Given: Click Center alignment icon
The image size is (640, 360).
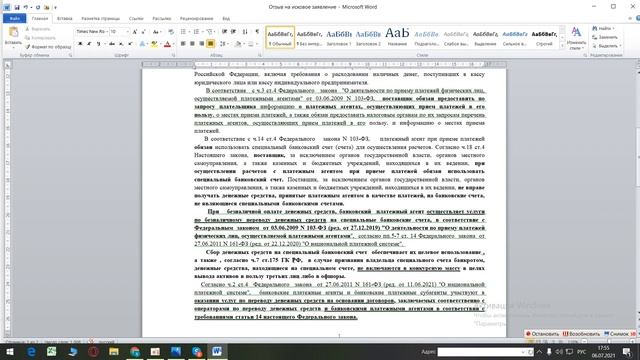Looking at the screenshot, I should coord(192,44).
